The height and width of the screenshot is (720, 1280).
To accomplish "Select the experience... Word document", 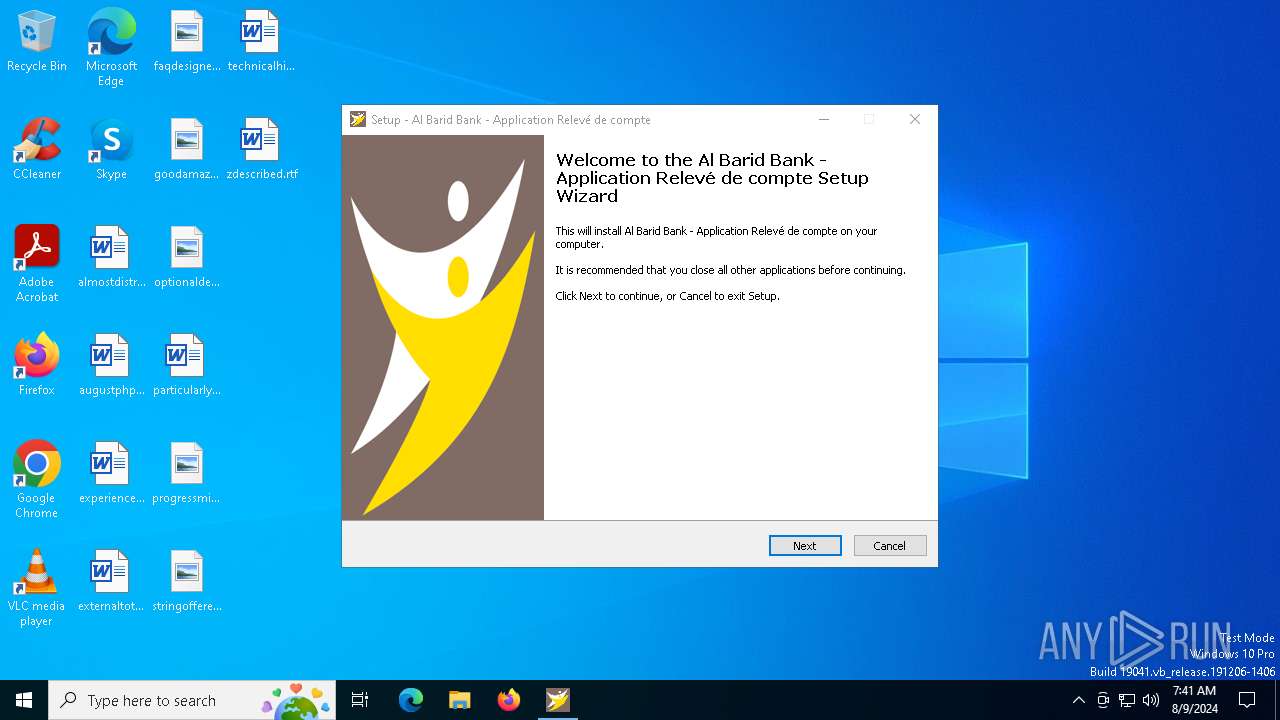I will click(x=112, y=473).
